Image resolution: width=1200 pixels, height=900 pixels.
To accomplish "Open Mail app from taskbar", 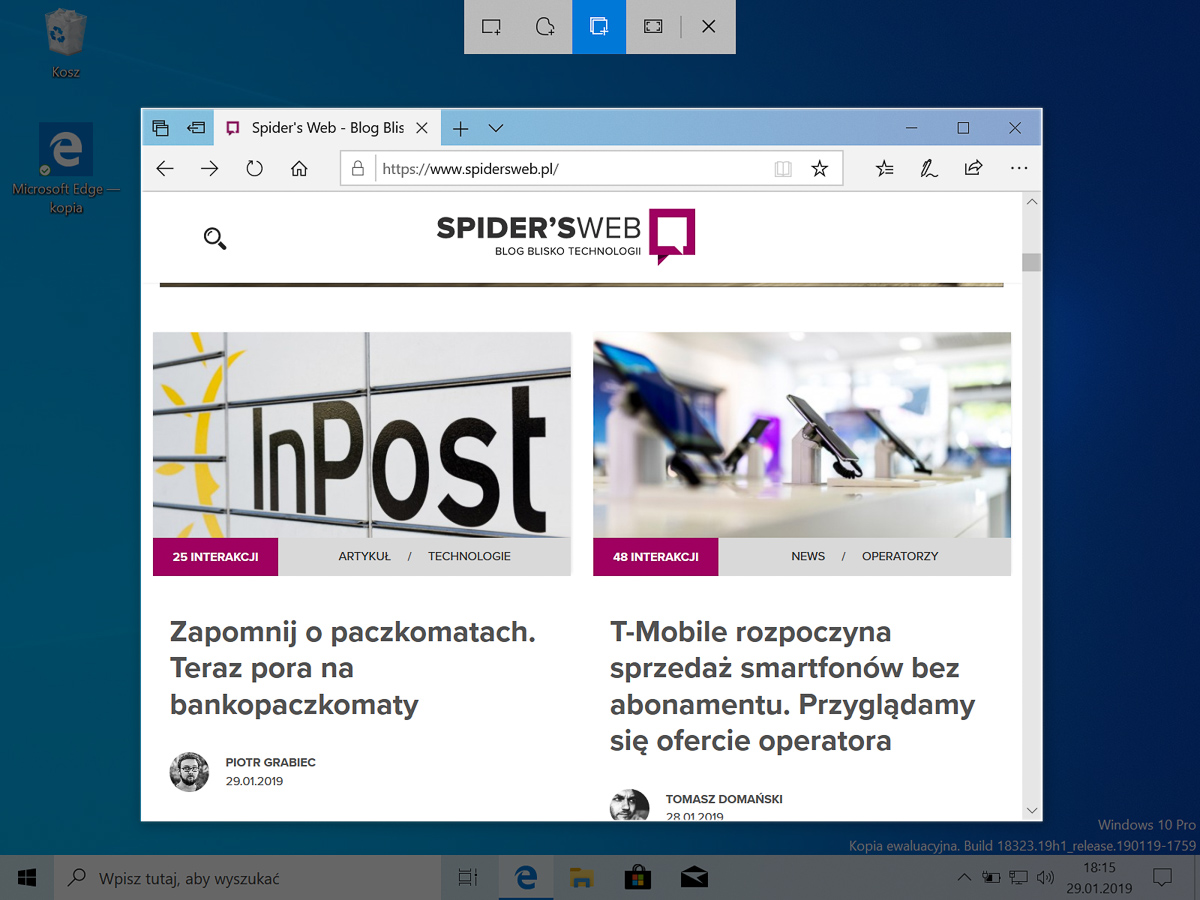I will pyautogui.click(x=693, y=878).
